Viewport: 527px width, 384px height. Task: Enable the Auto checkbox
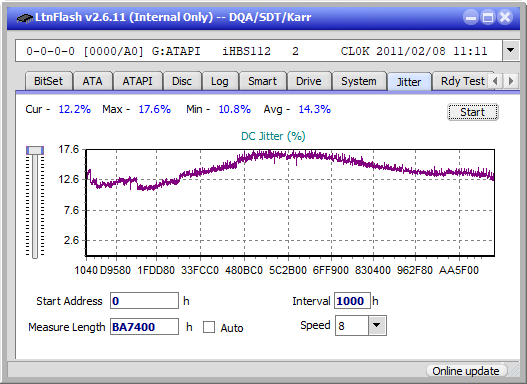tap(209, 327)
